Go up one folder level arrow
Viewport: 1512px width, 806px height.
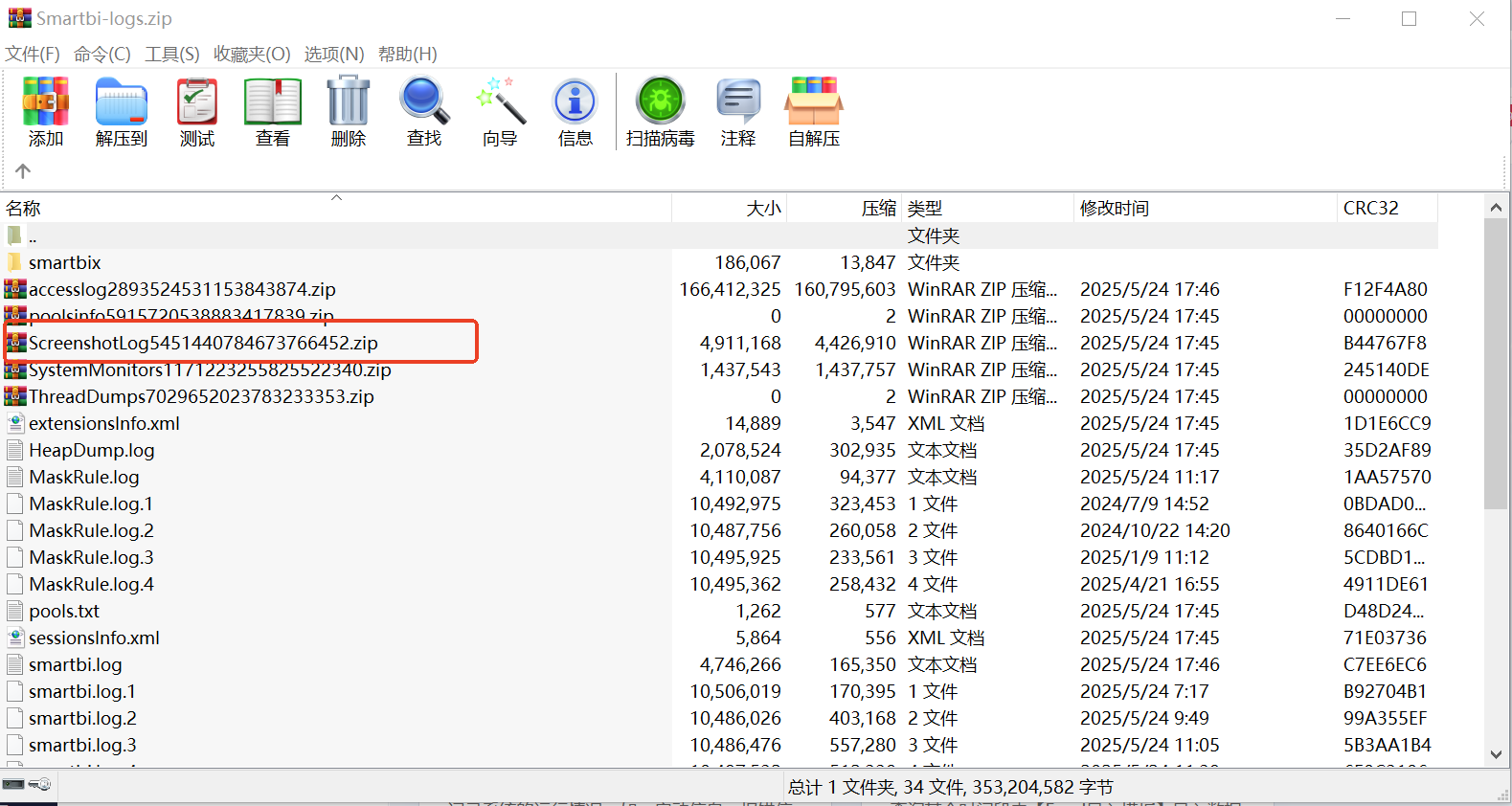[24, 171]
